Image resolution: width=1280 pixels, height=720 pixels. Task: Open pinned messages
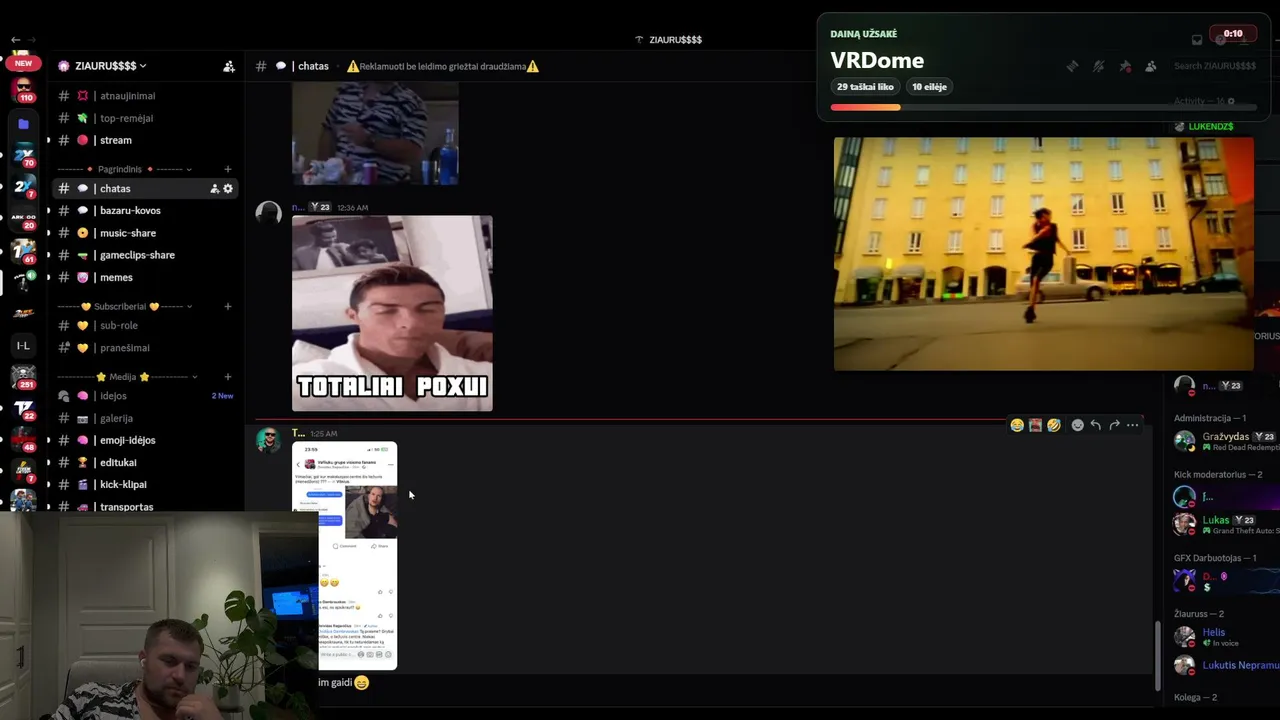click(x=1125, y=66)
